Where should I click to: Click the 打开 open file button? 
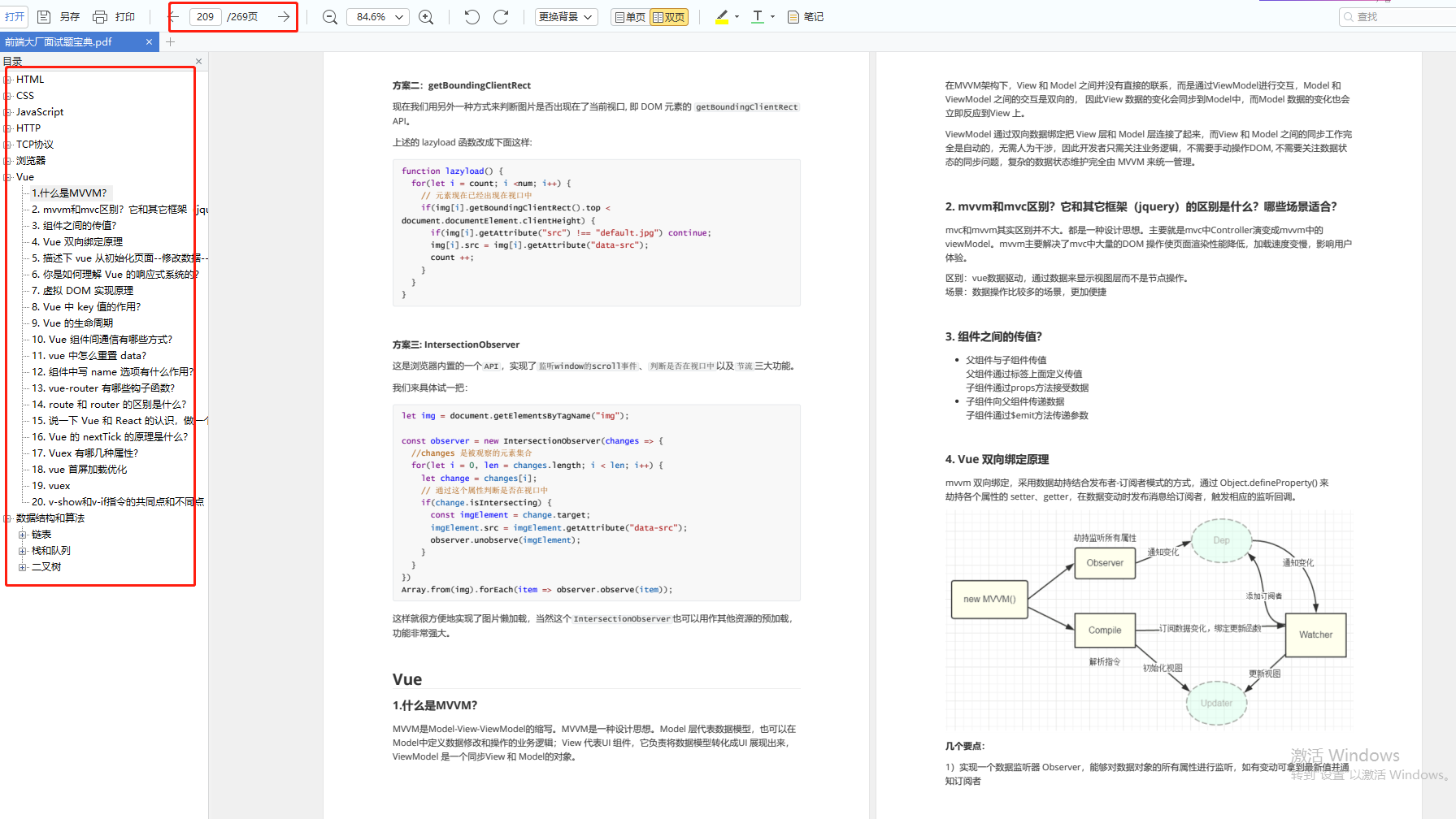(15, 17)
